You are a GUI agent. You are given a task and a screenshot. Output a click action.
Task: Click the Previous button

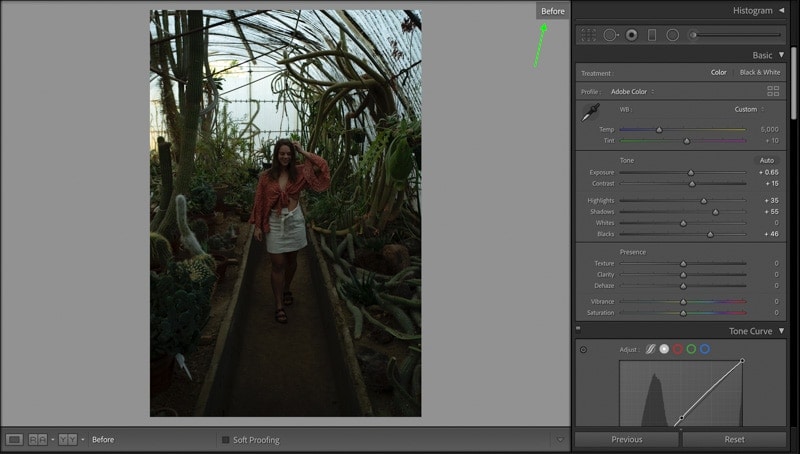click(627, 439)
